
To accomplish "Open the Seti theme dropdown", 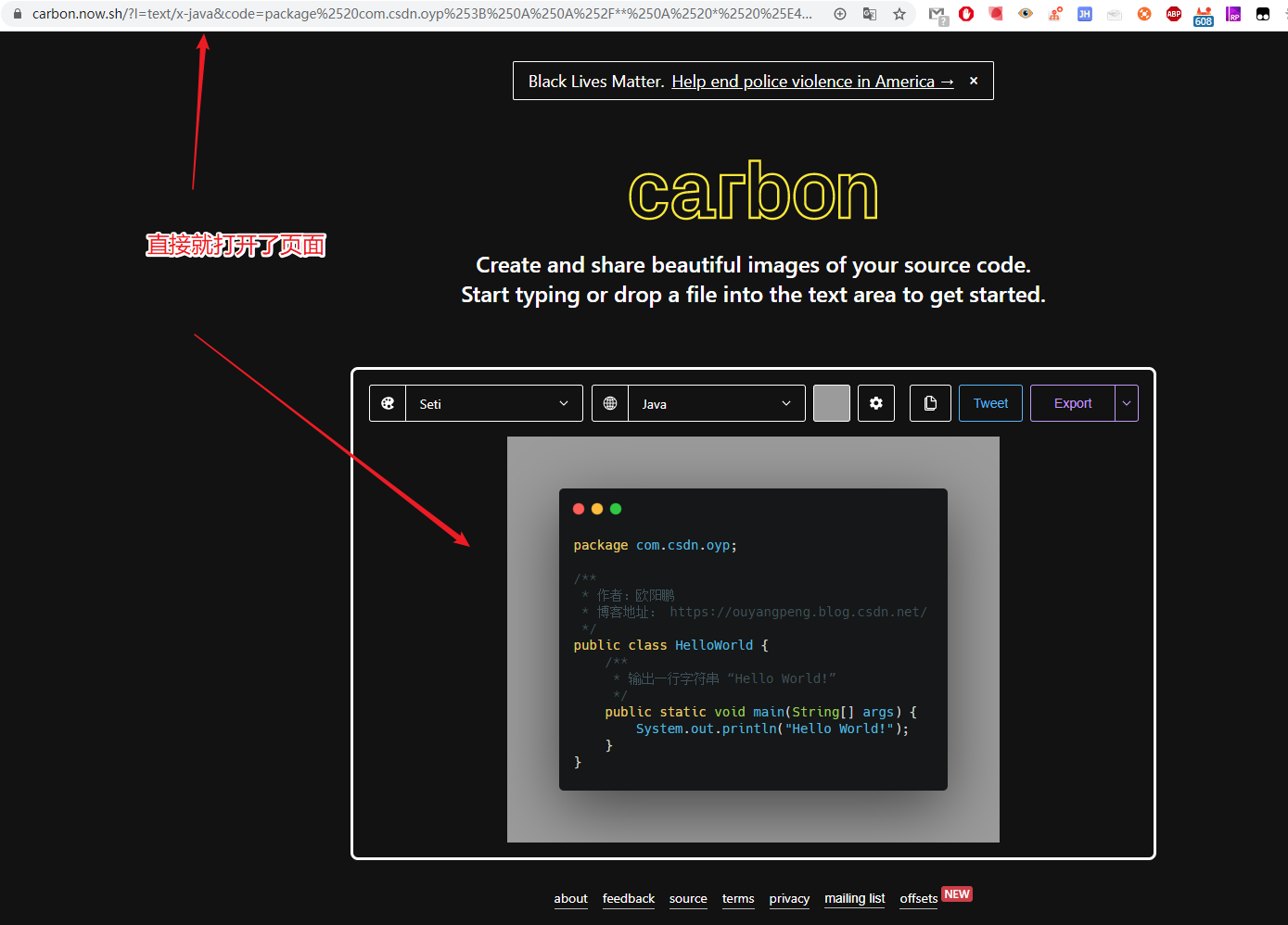I will (494, 403).
